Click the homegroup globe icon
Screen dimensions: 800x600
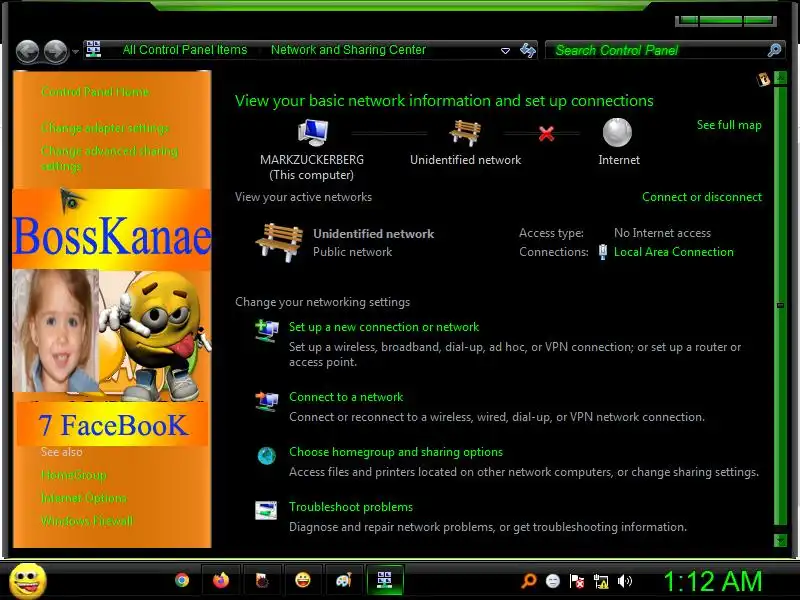pyautogui.click(x=266, y=456)
